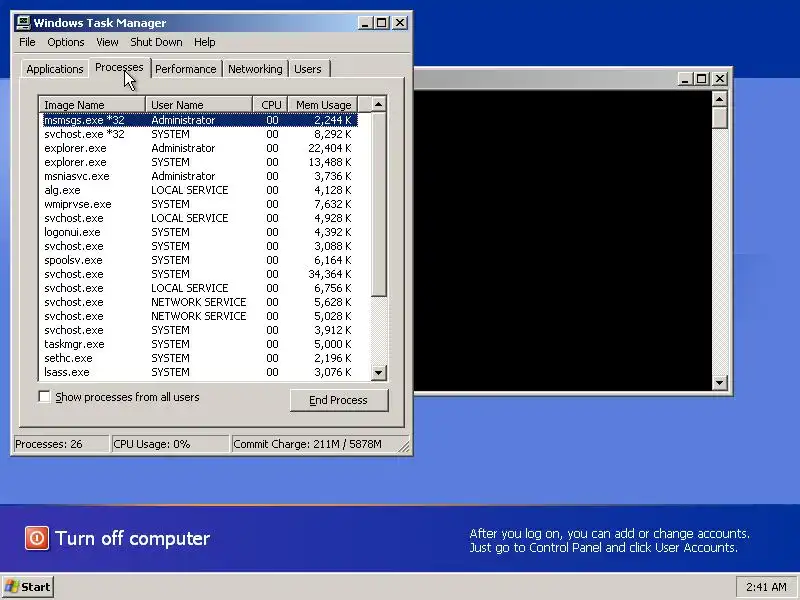Minimize the Windows Task Manager window
800x600 pixels.
(364, 23)
